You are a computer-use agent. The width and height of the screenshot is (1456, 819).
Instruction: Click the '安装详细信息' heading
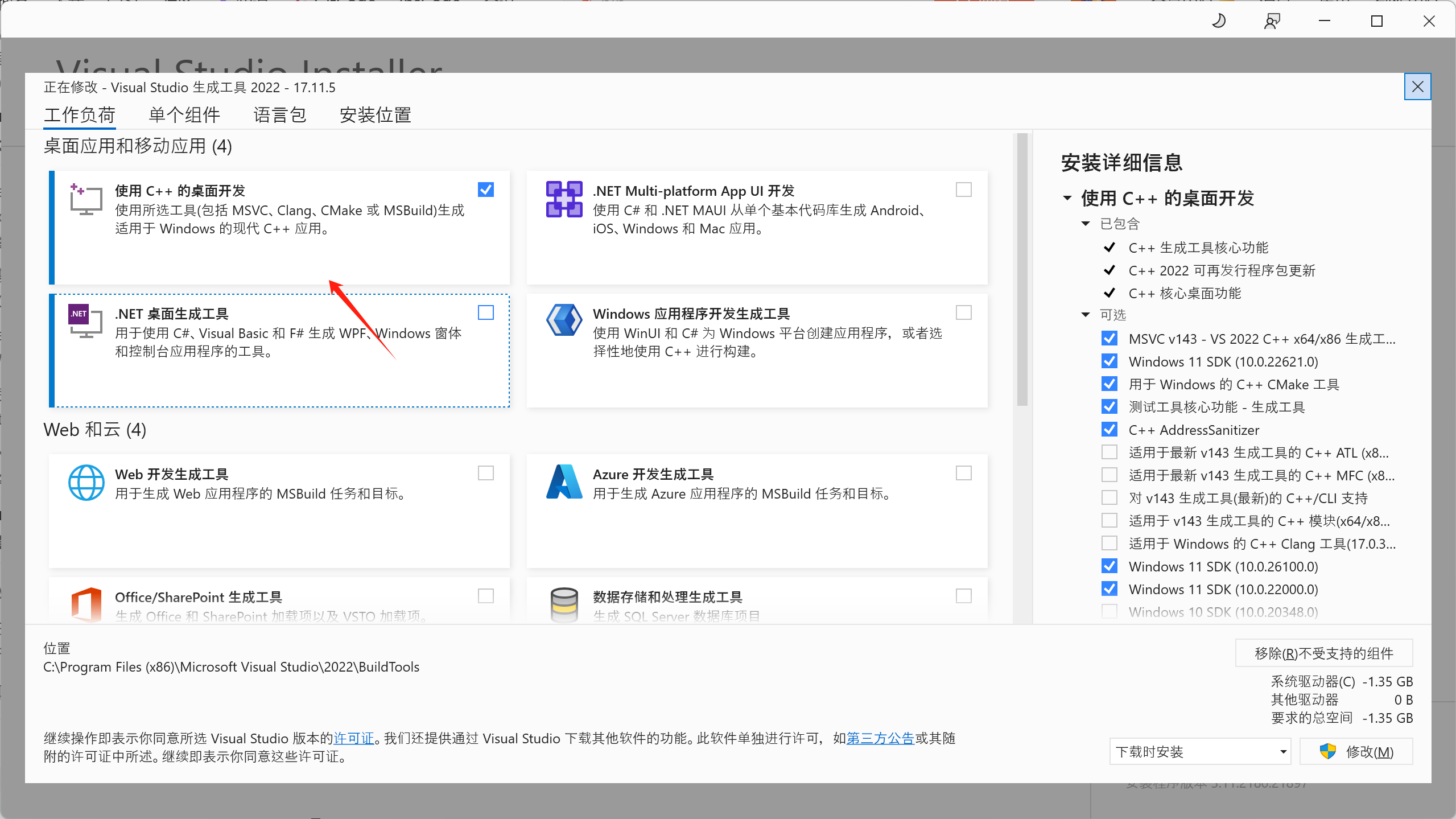point(1122,163)
